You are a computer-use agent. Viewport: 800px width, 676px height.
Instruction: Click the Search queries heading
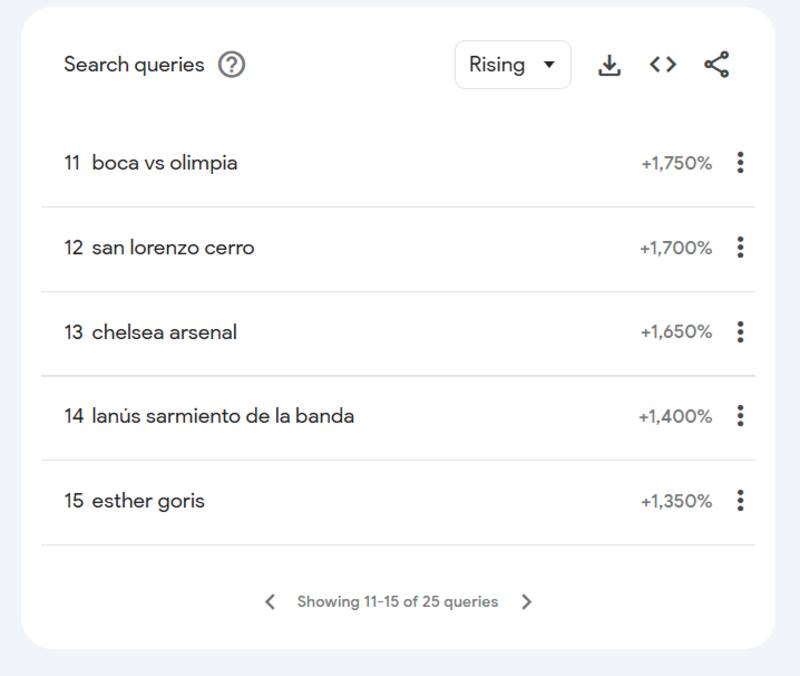134,65
